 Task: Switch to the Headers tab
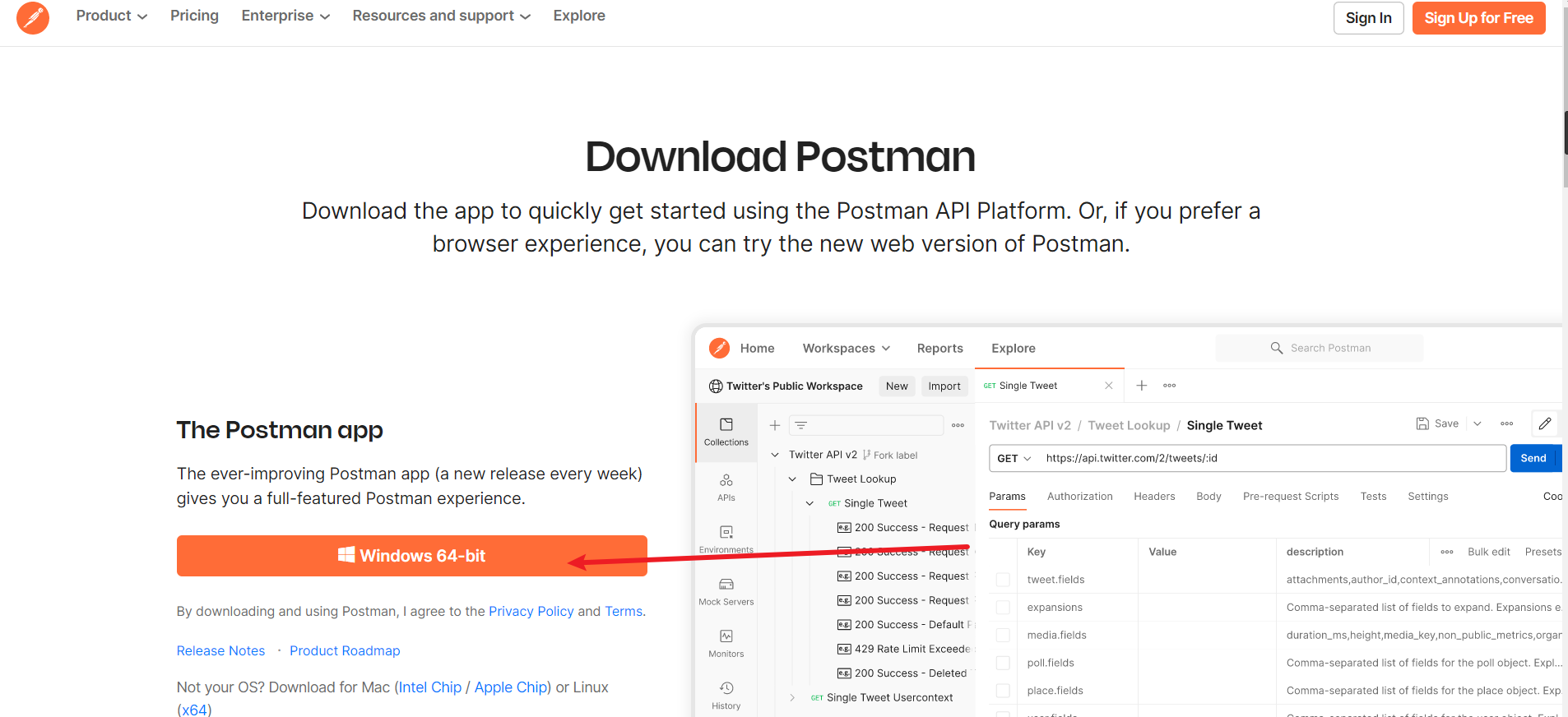click(1154, 497)
